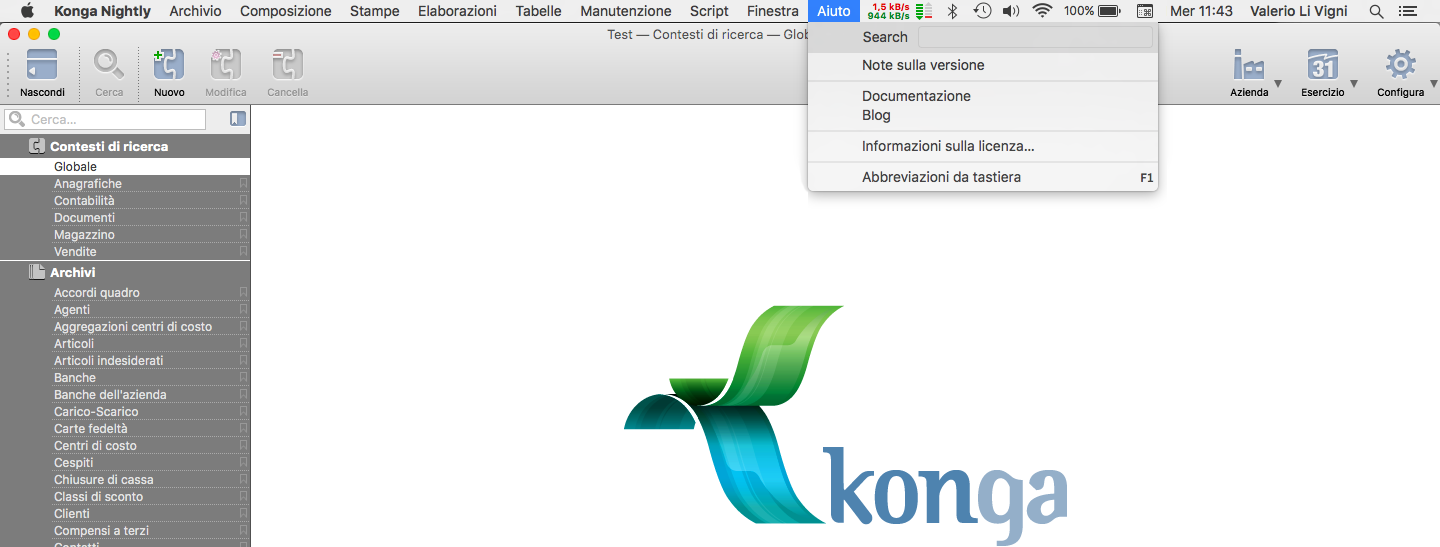Click the Nuovo toolbar icon
The image size is (1440, 547).
(169, 66)
